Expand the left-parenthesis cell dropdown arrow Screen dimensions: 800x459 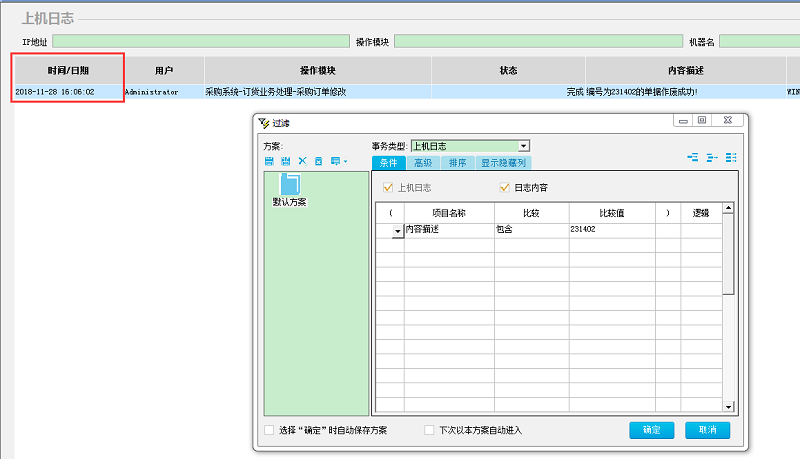click(x=397, y=230)
